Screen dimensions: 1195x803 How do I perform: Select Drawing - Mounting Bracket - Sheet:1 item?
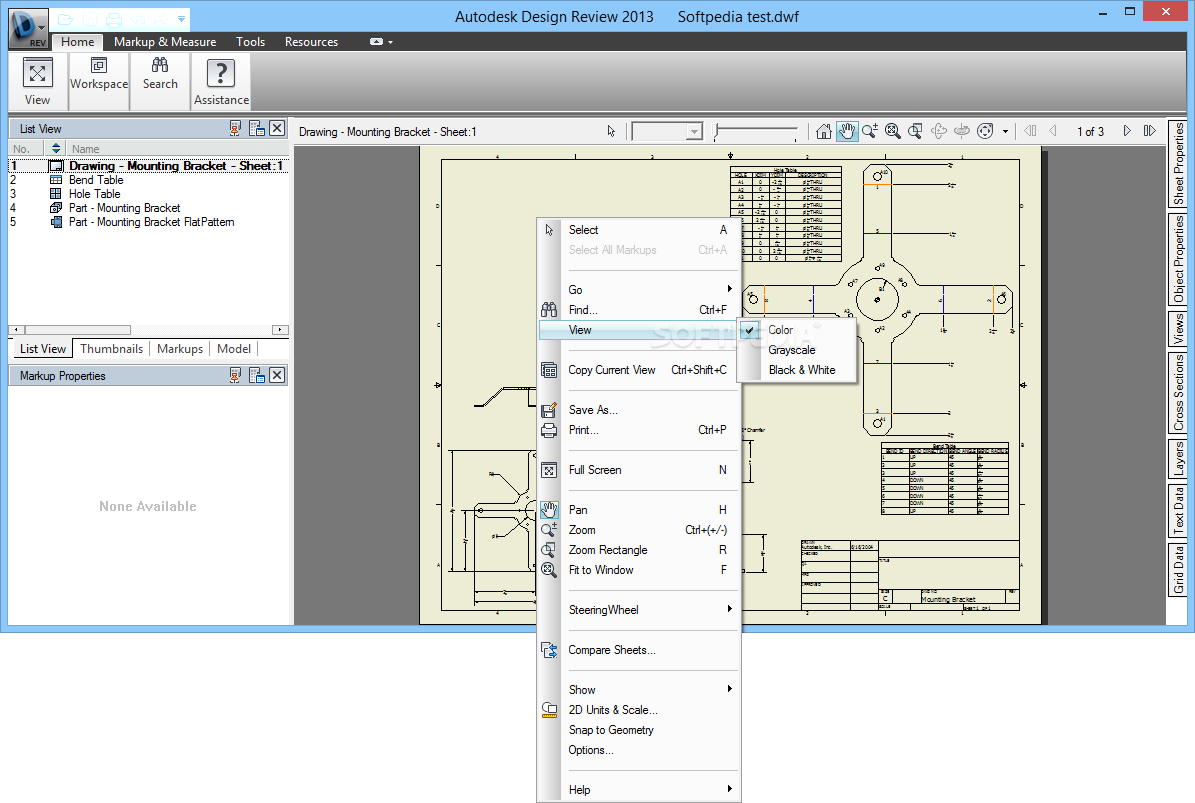tap(149, 166)
